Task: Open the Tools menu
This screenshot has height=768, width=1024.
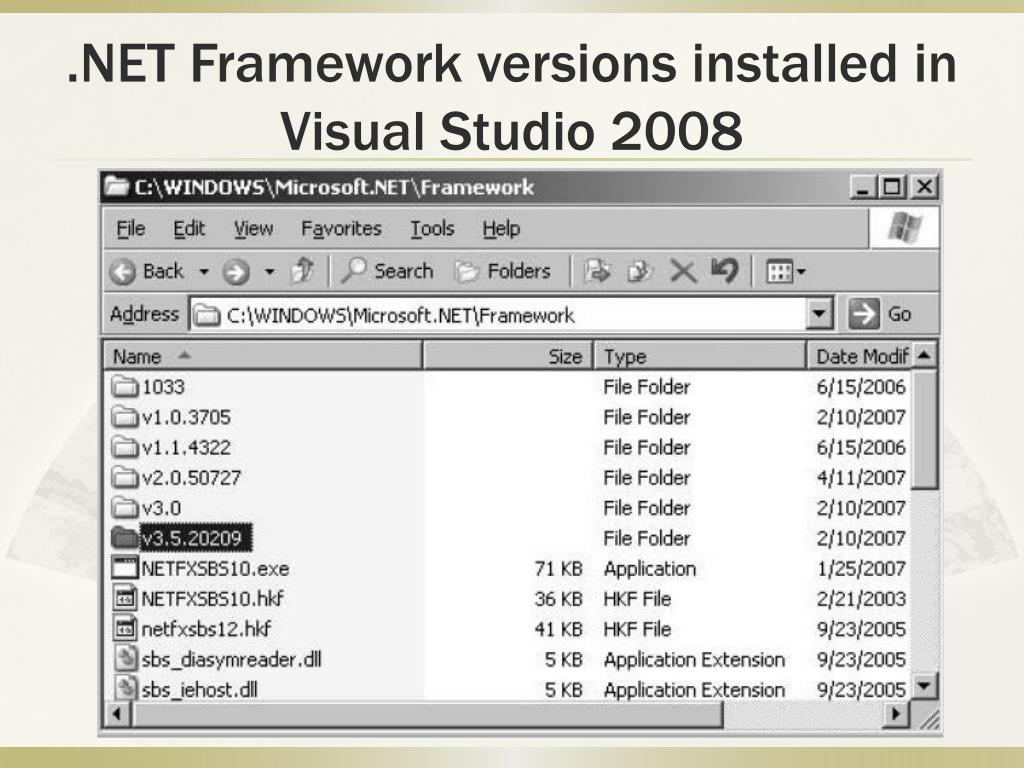Action: pos(432,229)
